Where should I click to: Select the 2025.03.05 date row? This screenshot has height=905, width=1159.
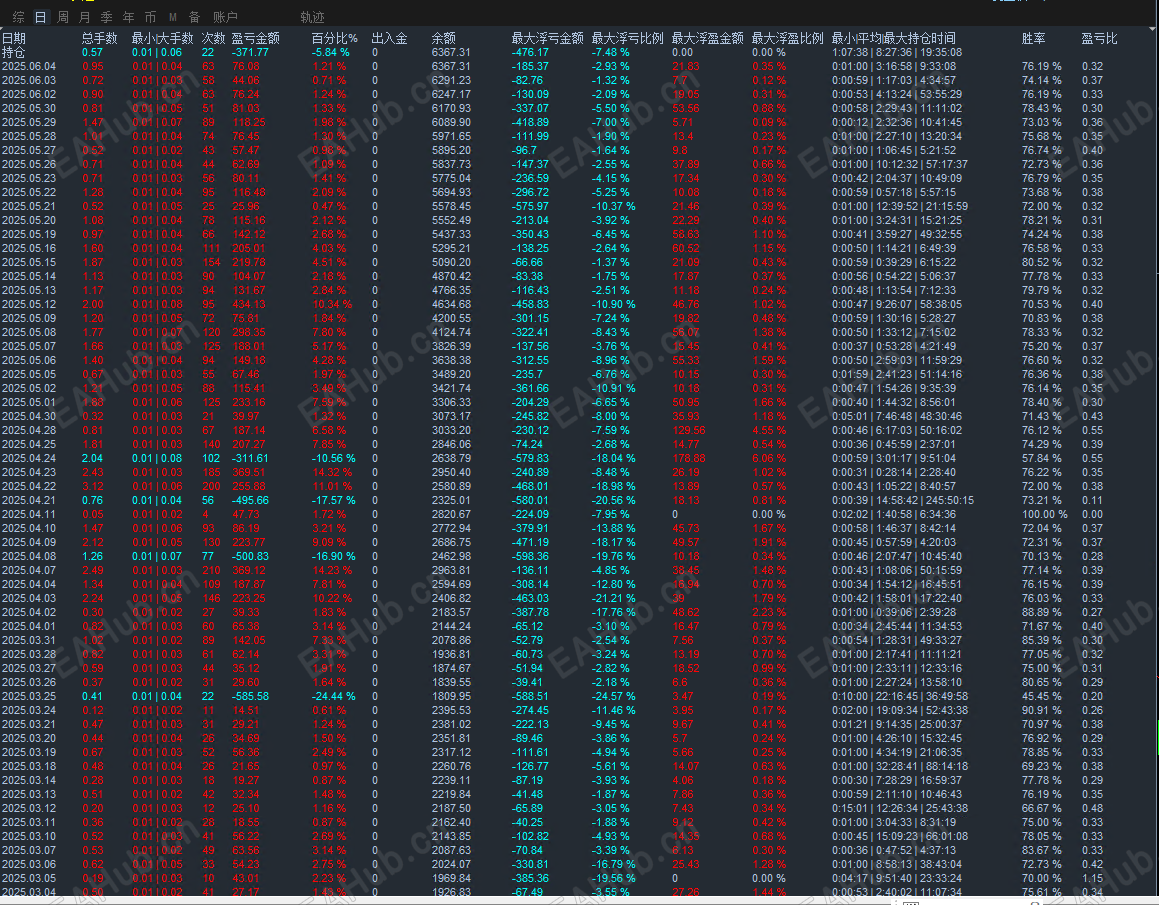pos(29,878)
